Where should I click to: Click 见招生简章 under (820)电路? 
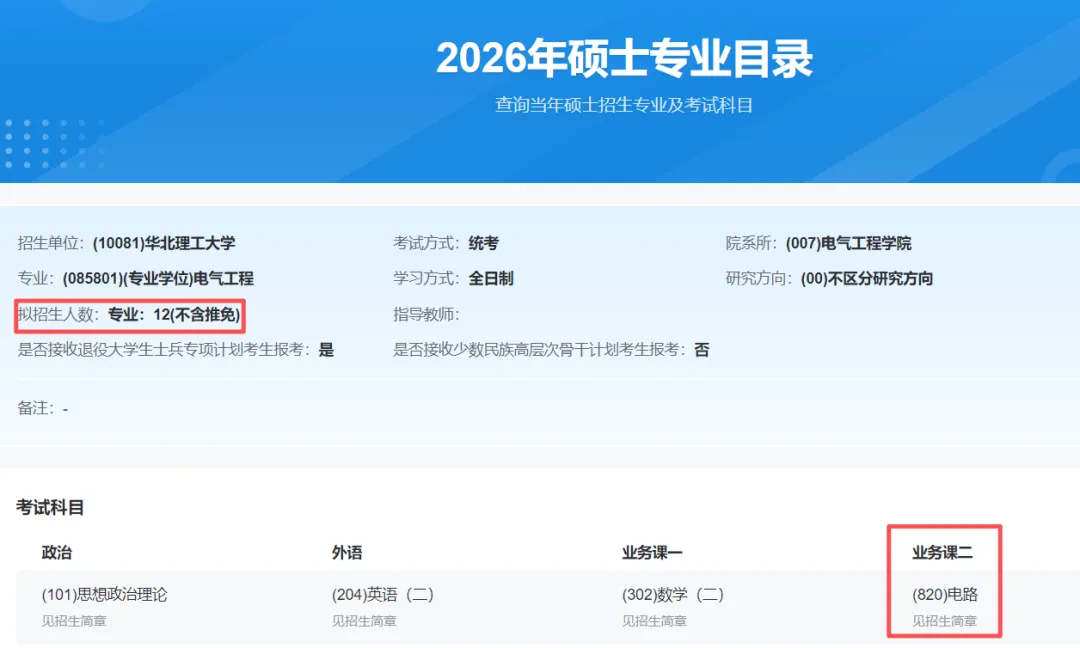click(944, 620)
